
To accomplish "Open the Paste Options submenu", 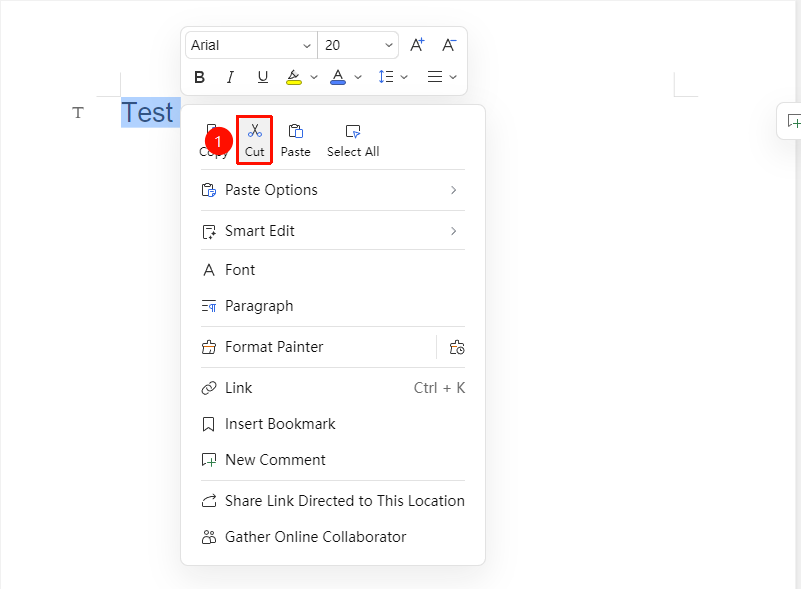I will pos(333,190).
